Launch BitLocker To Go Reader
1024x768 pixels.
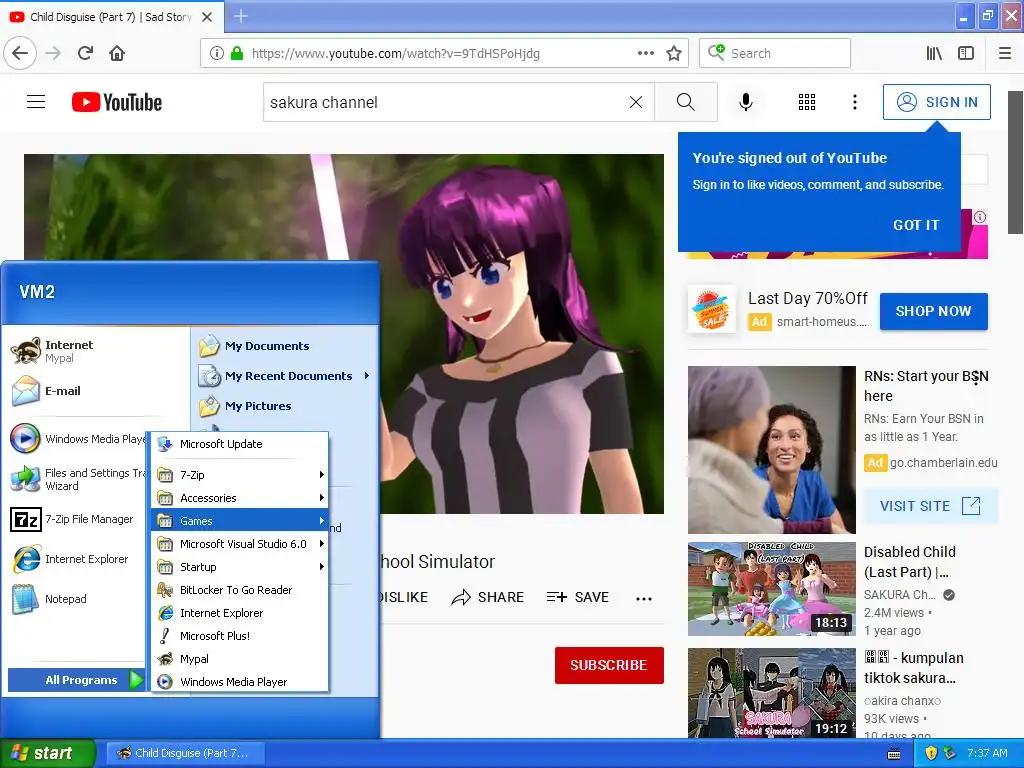click(240, 590)
